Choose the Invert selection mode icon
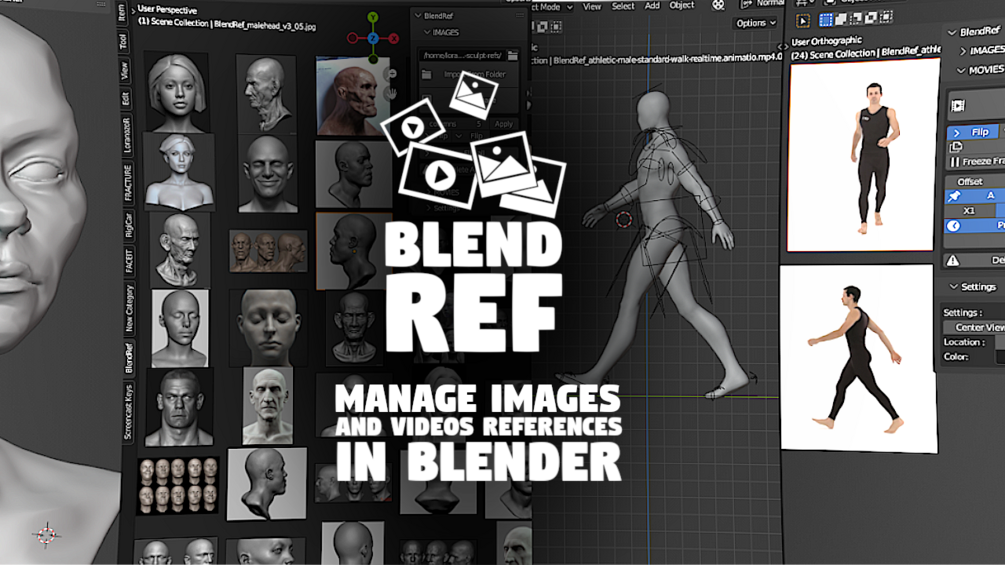This screenshot has height=565, width=1005. pos(871,18)
